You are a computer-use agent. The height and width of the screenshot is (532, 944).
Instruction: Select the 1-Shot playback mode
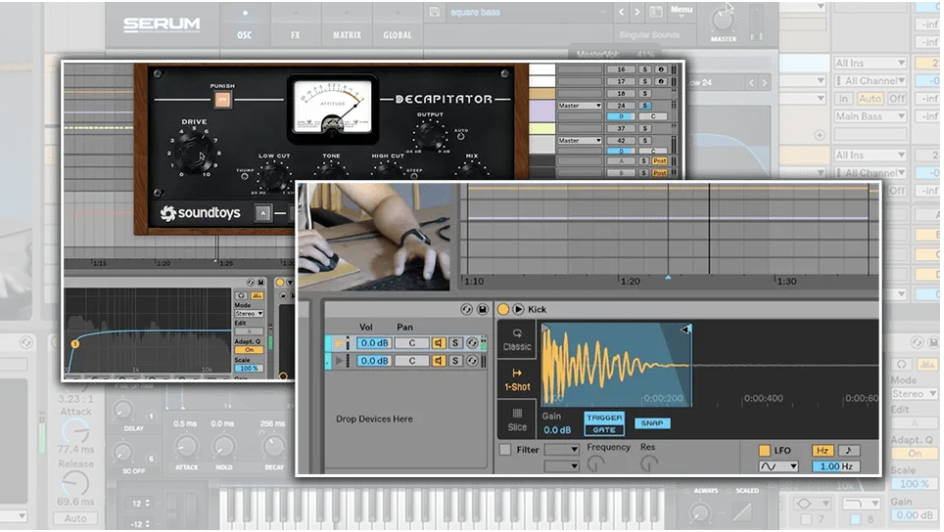[x=517, y=380]
